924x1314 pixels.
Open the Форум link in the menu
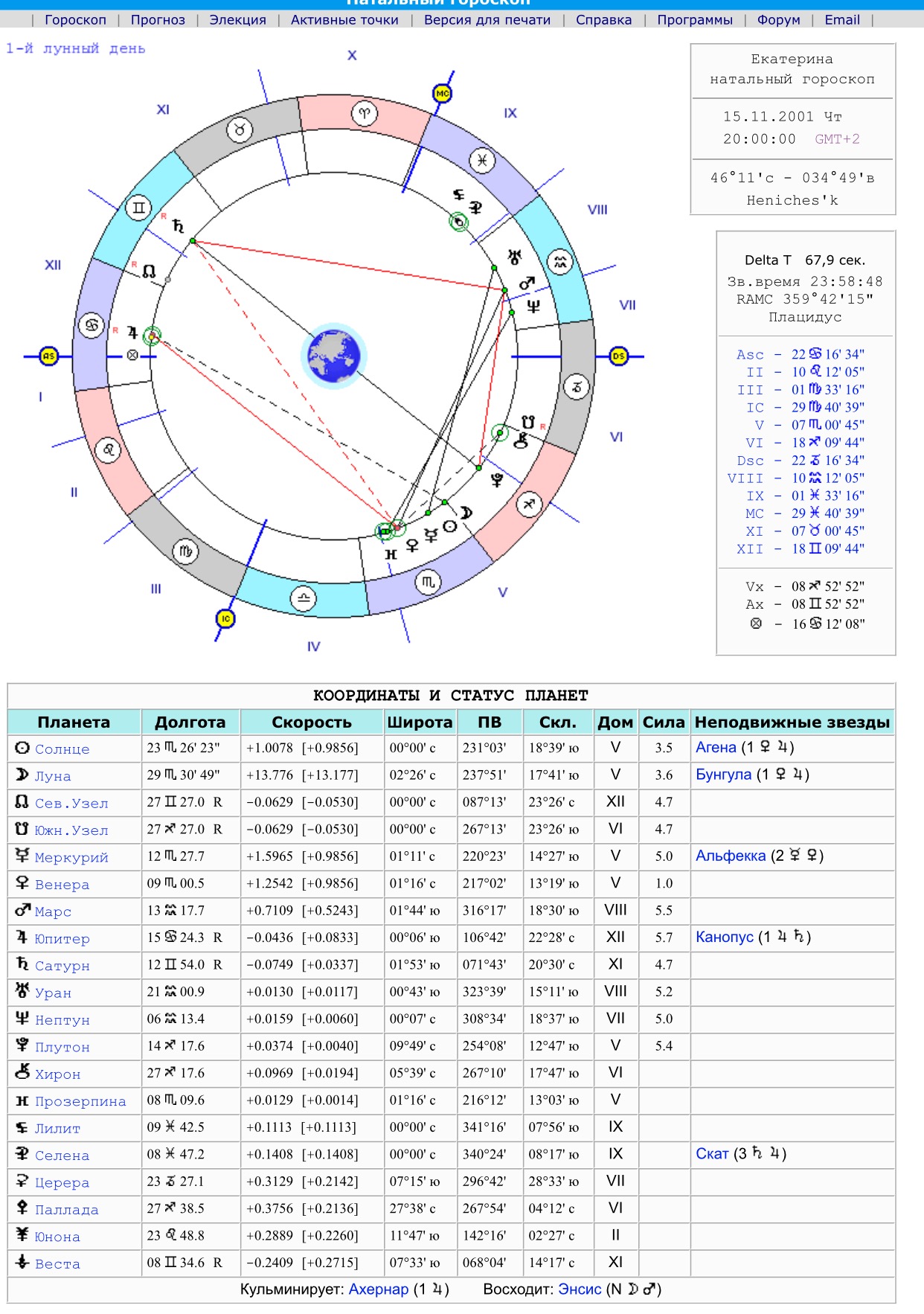(778, 20)
